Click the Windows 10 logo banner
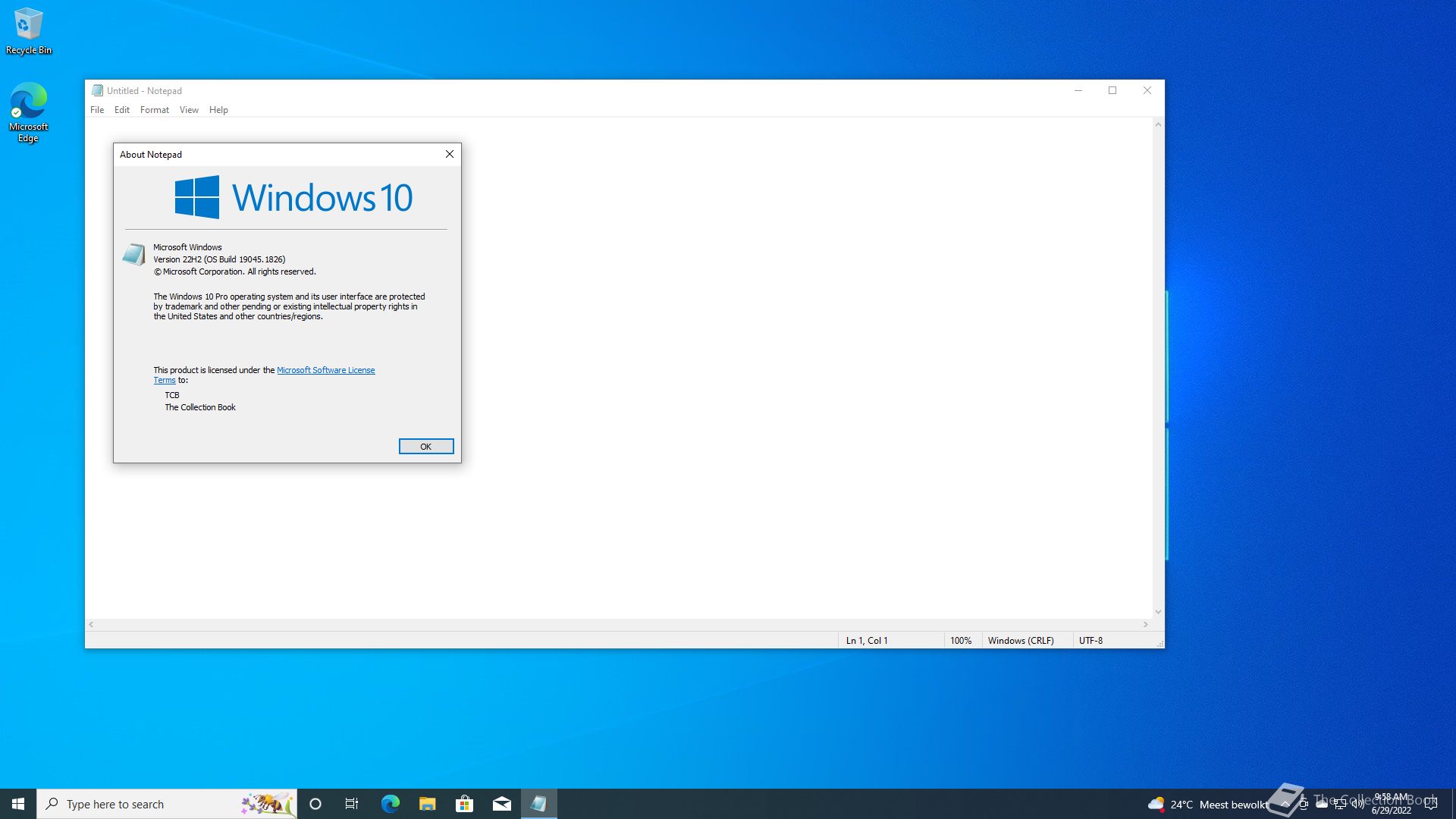Viewport: 1456px width, 819px height. click(293, 197)
